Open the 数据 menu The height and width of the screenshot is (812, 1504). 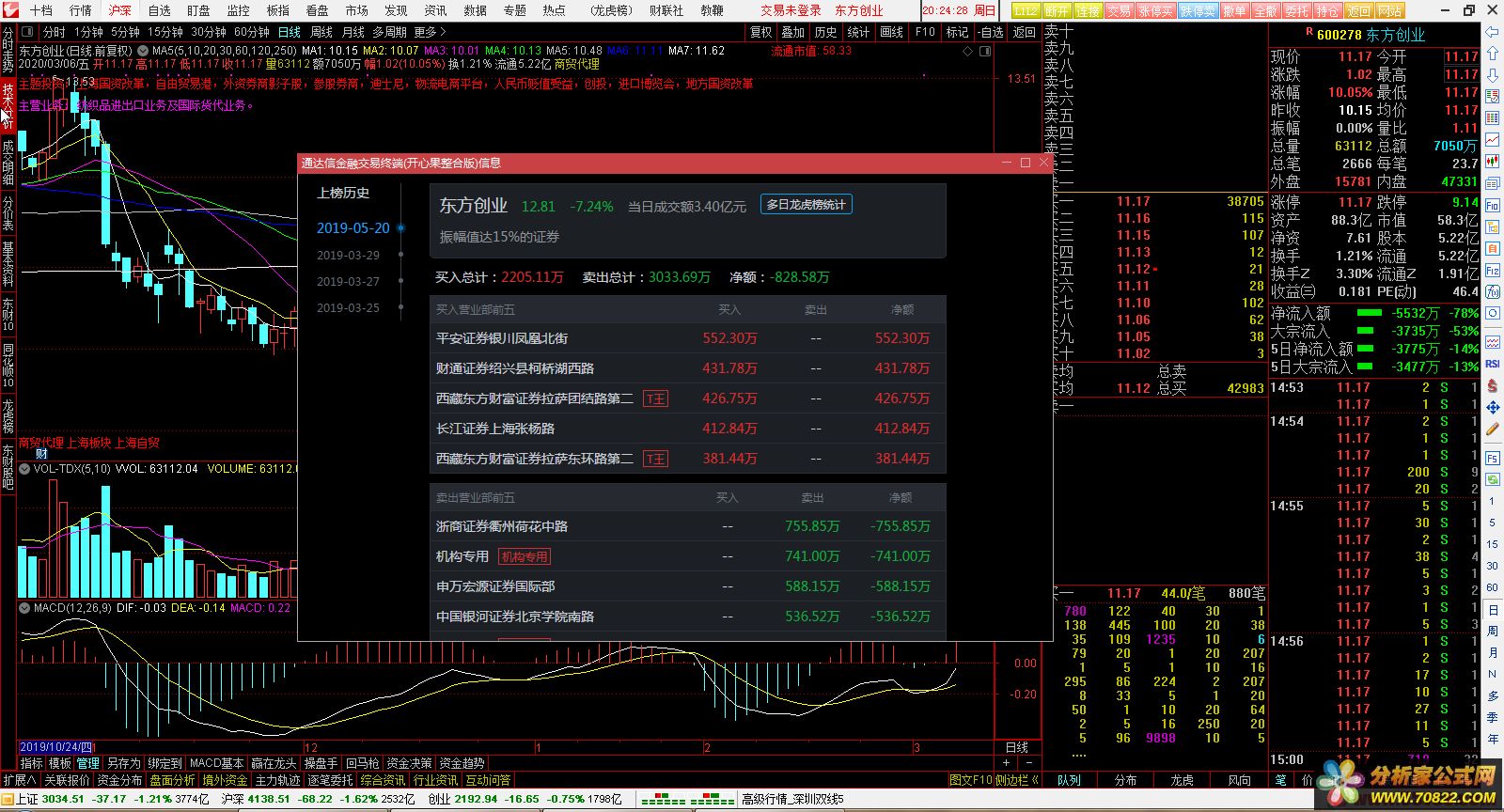475,10
